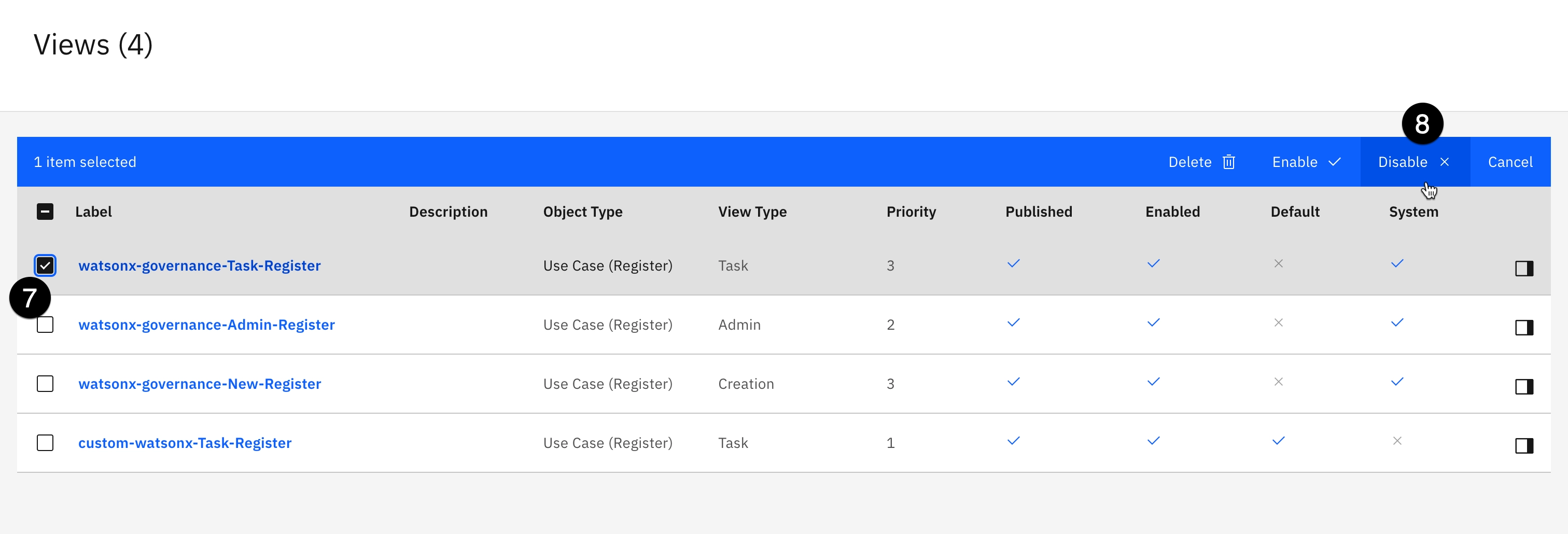
Task: Click the Disable X icon
Action: coord(1445,162)
